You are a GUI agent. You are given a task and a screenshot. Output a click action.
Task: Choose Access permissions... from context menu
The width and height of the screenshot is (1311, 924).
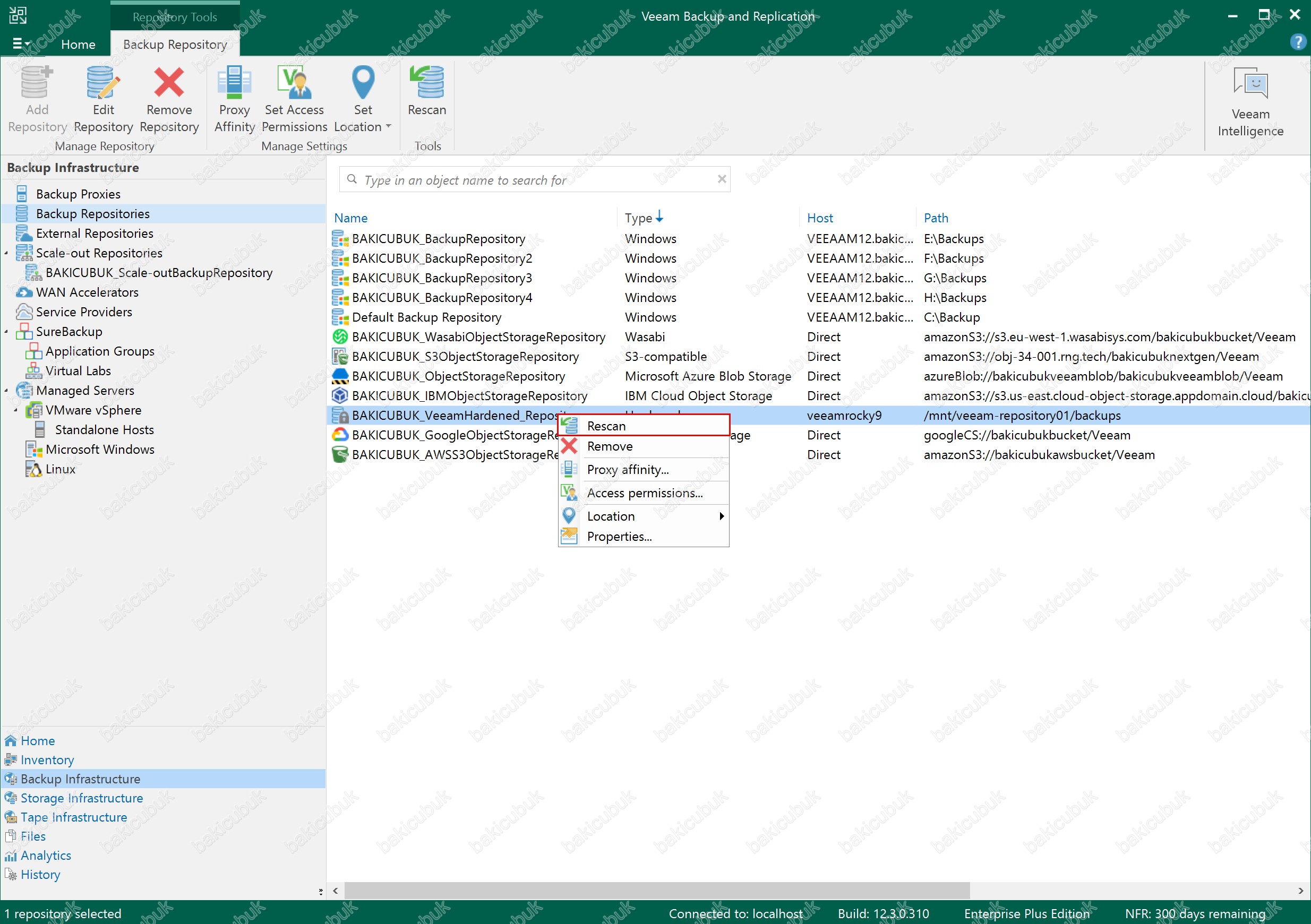point(644,493)
